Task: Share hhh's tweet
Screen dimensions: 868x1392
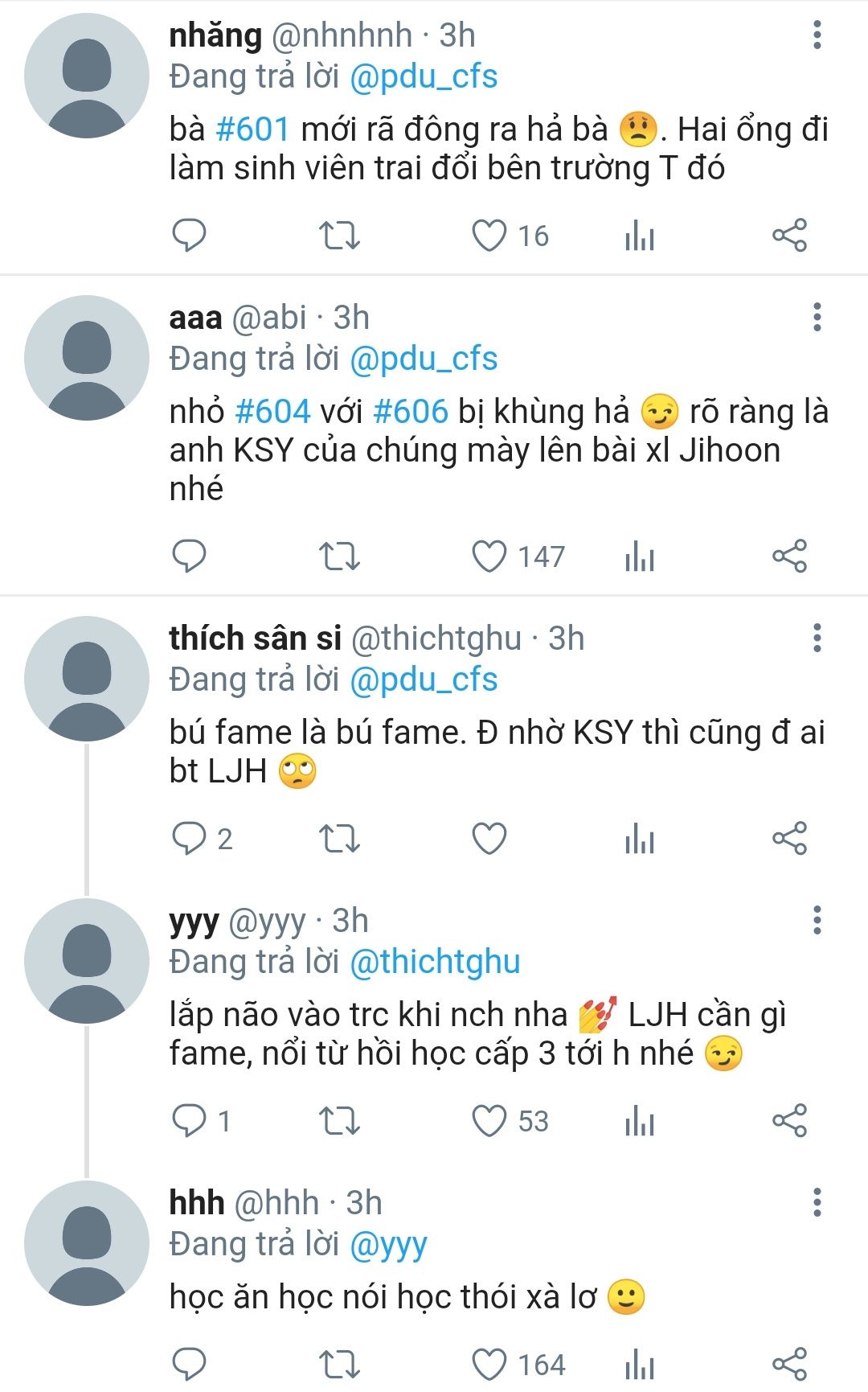Action: [789, 1364]
